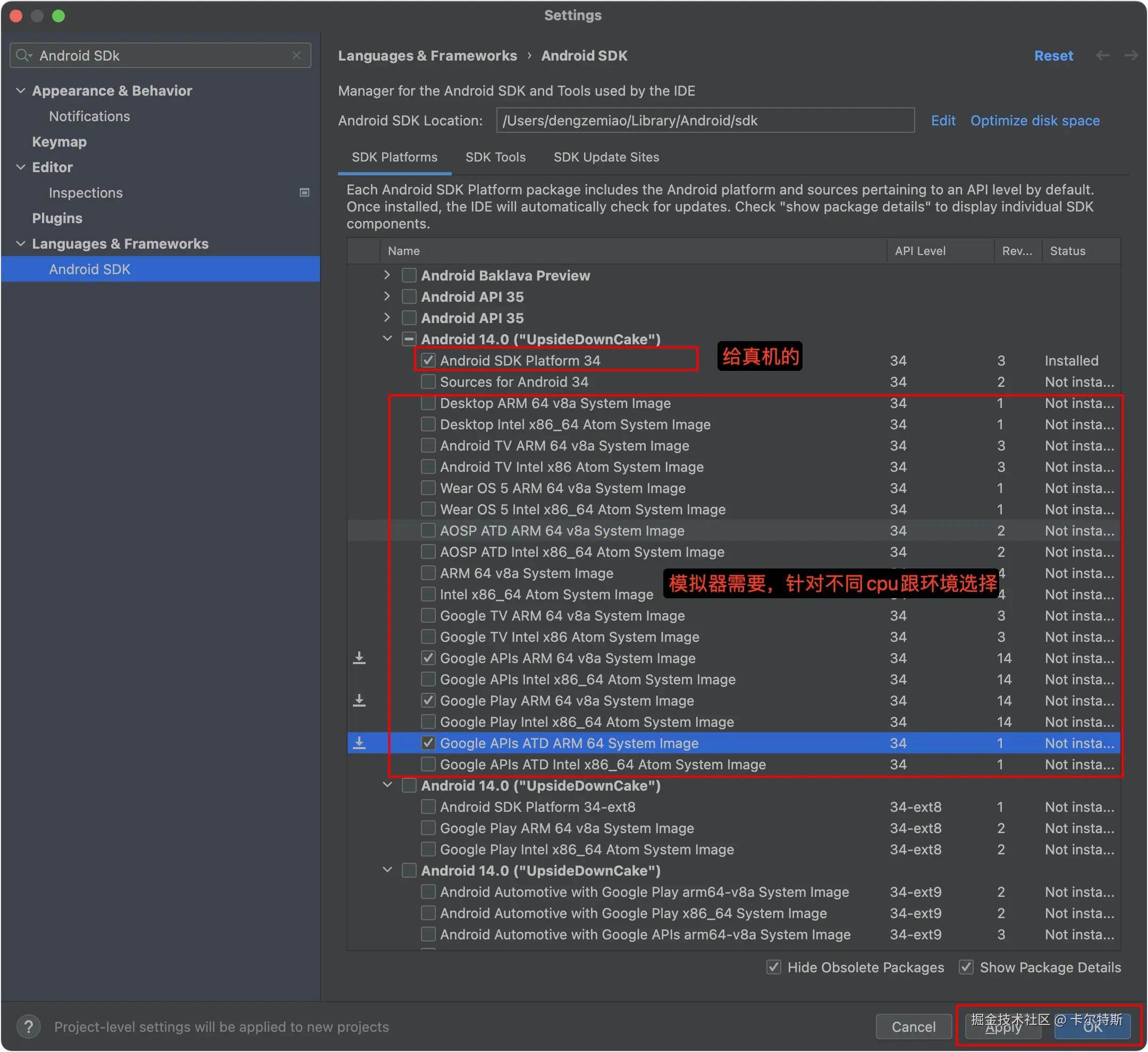Open SDK Update Sites tab

(606, 157)
